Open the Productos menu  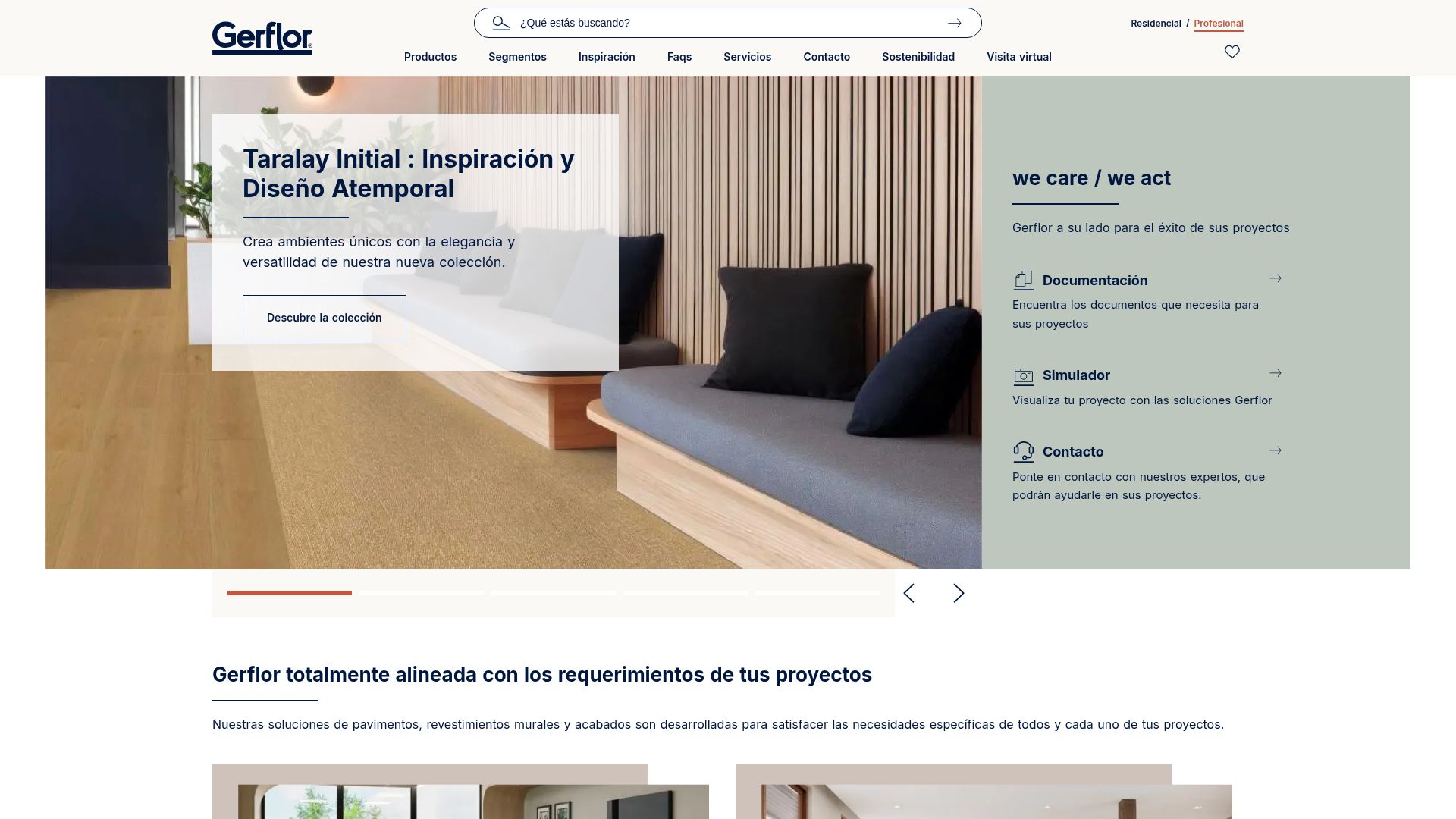click(430, 57)
